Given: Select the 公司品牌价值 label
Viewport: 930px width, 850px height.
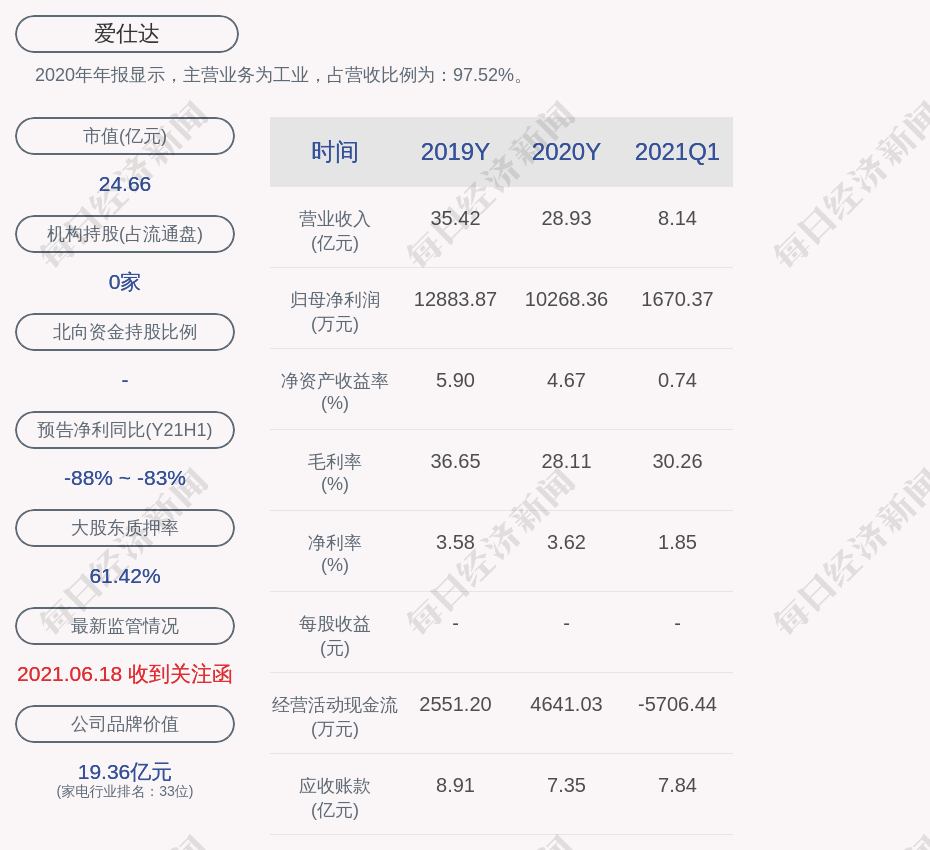Looking at the screenshot, I should point(125,724).
